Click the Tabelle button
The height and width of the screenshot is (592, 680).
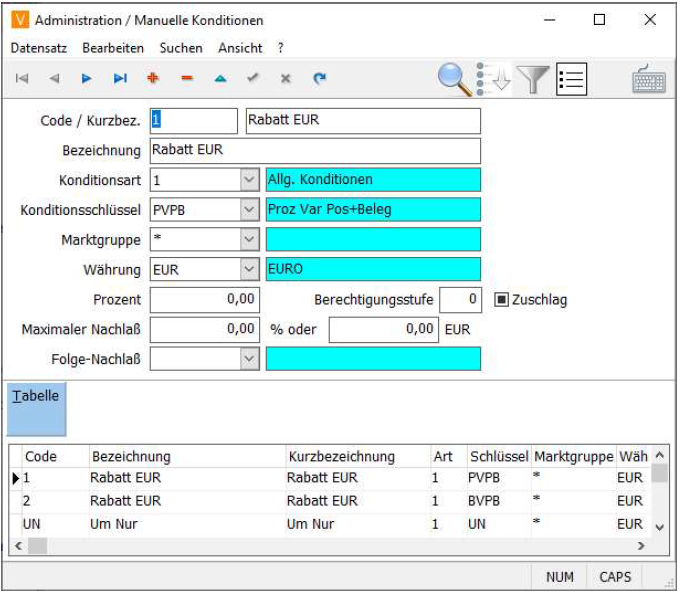36,408
